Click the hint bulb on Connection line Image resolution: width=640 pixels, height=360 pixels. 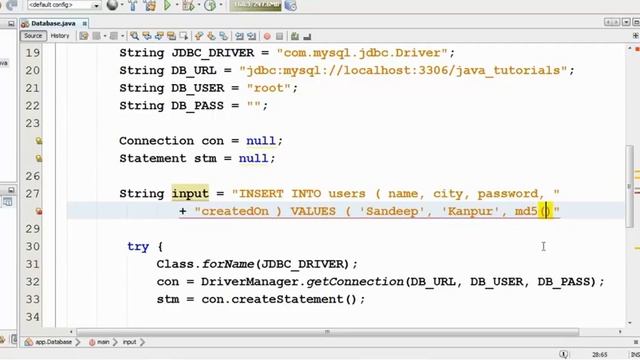click(x=38, y=141)
